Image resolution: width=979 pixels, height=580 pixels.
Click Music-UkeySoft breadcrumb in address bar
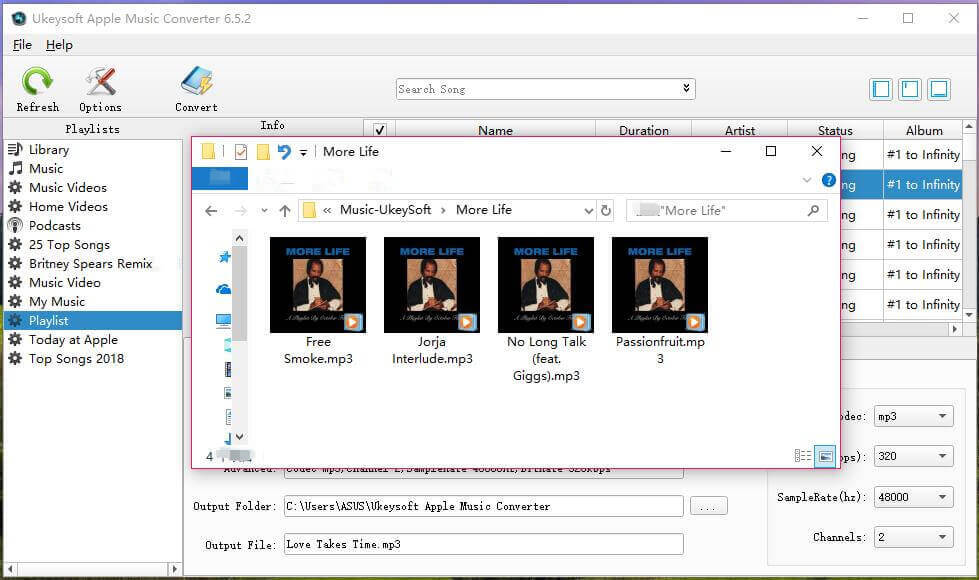[x=385, y=210]
